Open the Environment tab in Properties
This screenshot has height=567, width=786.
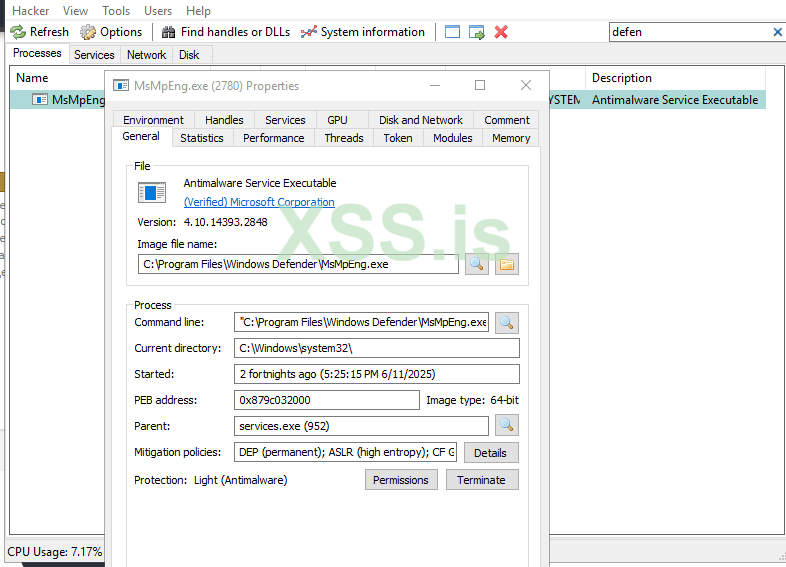tap(153, 120)
